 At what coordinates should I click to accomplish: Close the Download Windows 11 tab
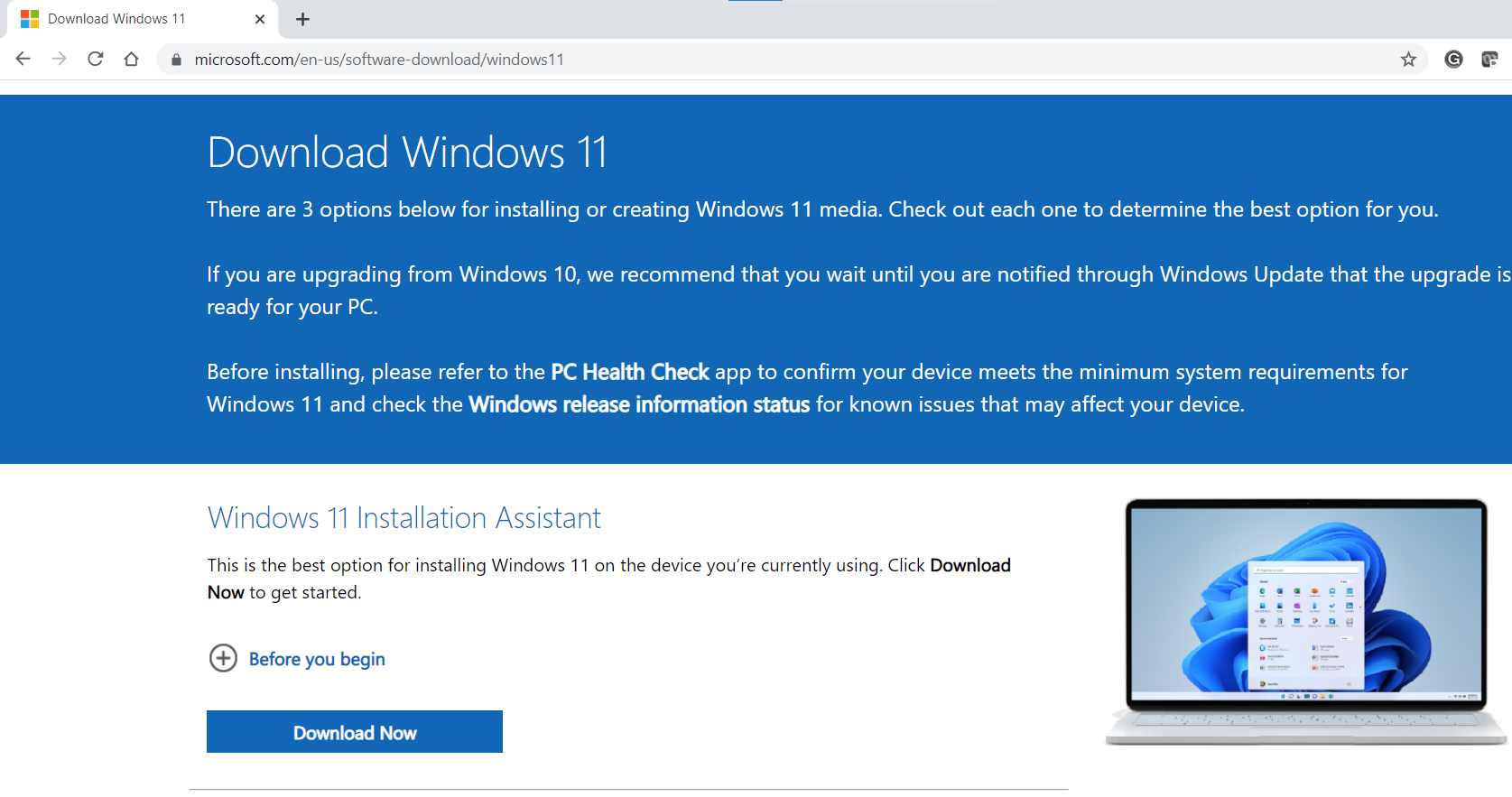click(x=260, y=19)
